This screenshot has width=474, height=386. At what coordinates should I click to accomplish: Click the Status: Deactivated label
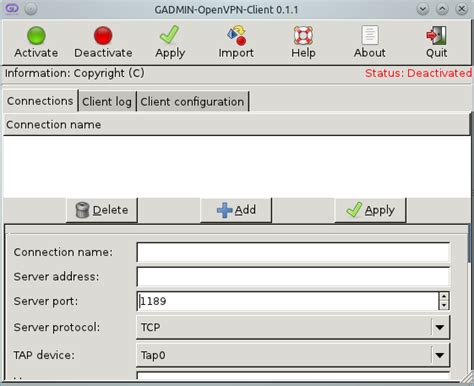point(418,73)
